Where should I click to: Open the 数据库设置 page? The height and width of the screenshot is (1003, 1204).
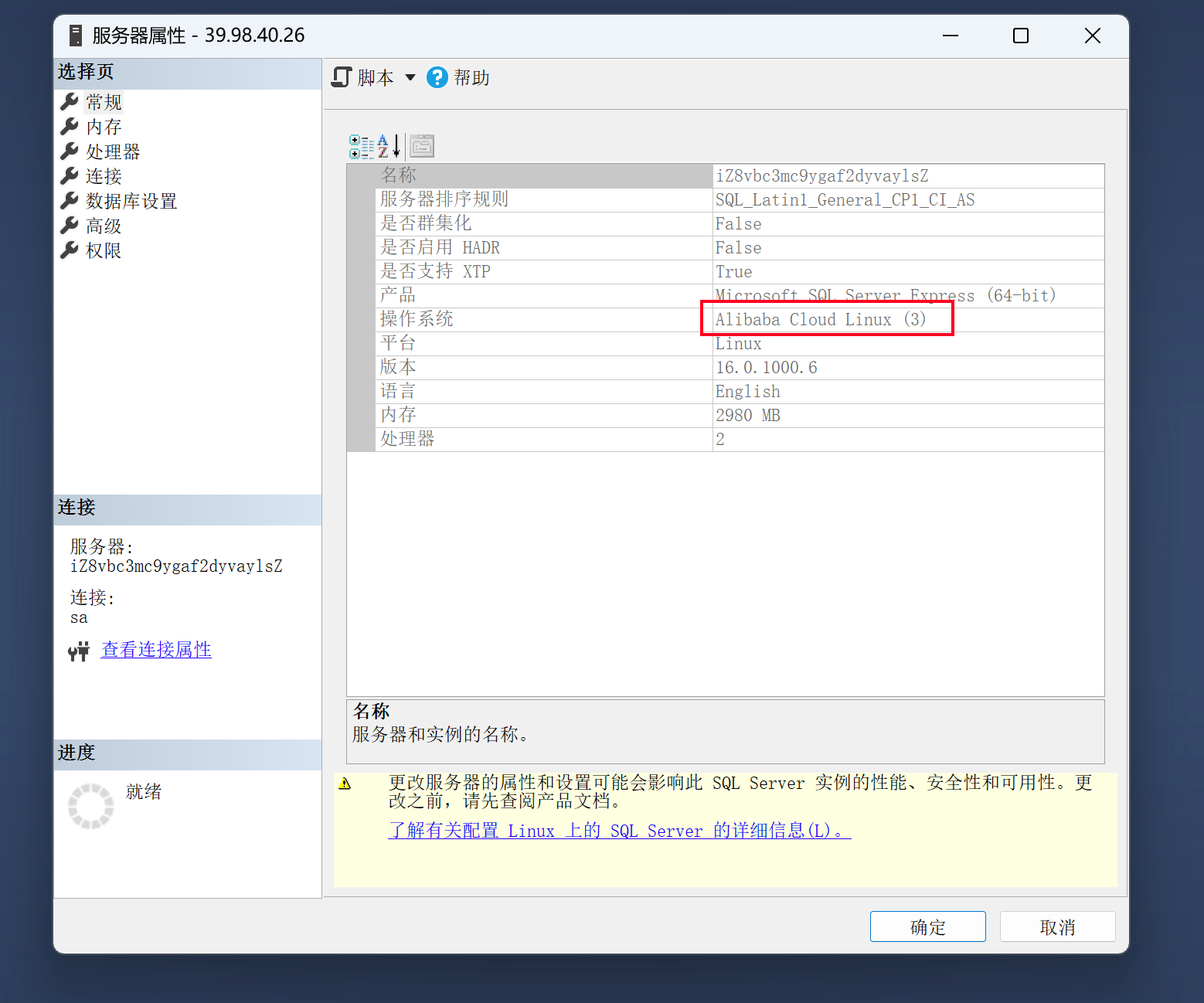131,201
